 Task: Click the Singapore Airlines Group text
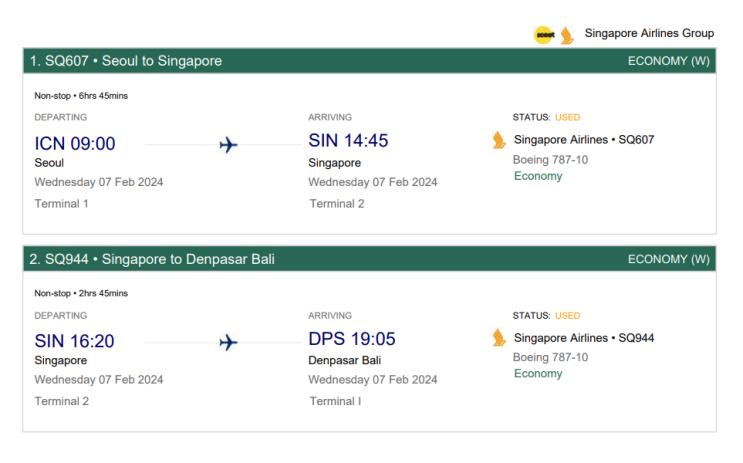[649, 34]
